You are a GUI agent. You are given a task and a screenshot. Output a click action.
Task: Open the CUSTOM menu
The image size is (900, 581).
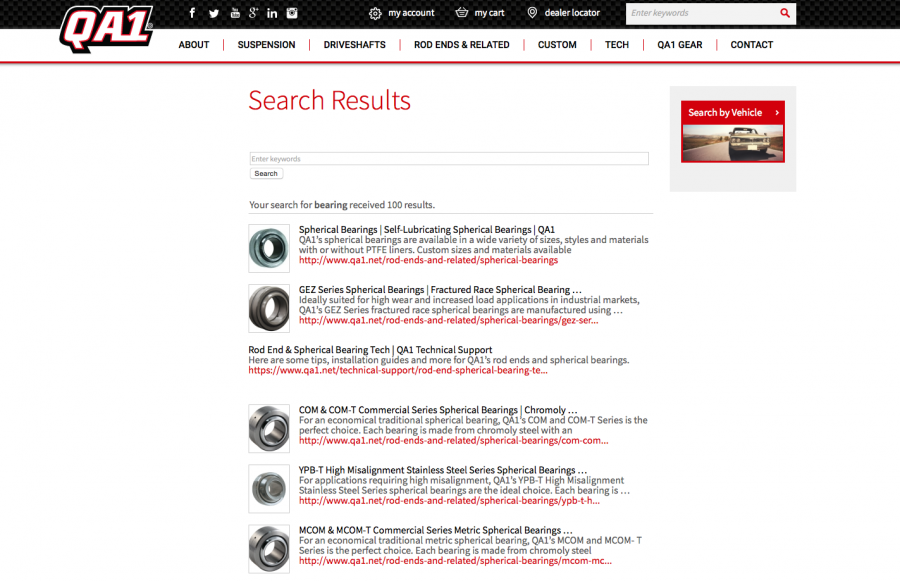tap(557, 45)
